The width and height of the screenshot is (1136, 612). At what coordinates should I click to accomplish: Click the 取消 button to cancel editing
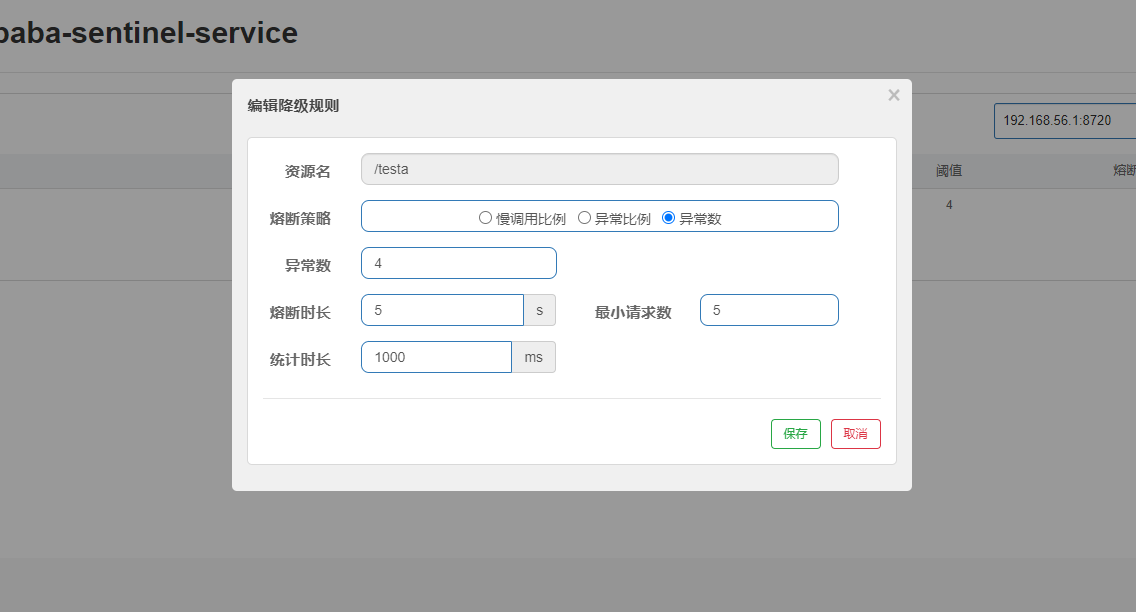click(855, 433)
